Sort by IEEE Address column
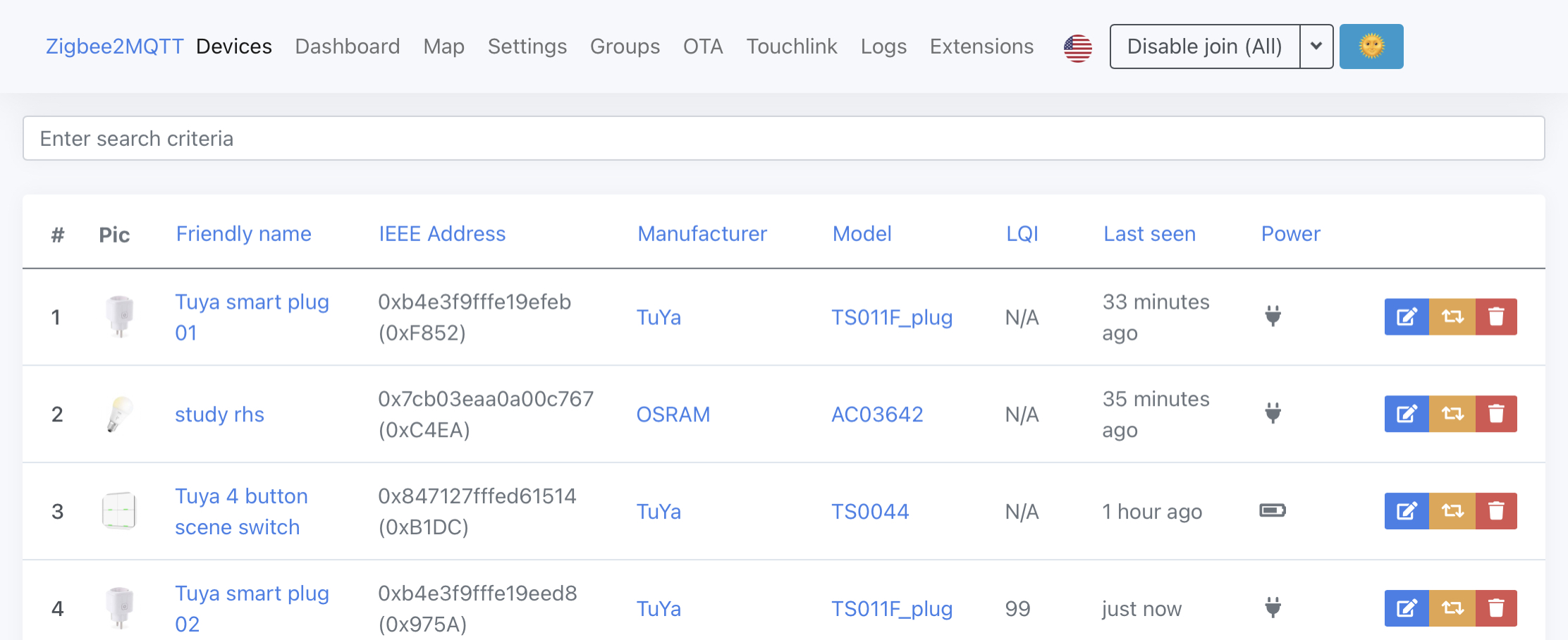The image size is (1568, 640). pos(442,233)
